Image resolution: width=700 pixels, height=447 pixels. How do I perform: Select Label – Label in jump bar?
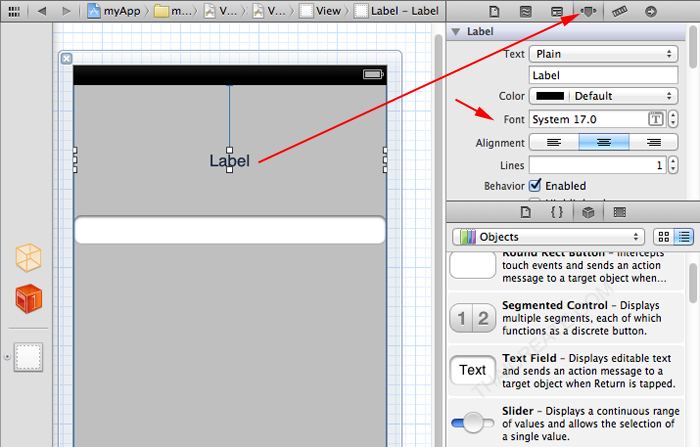point(396,11)
